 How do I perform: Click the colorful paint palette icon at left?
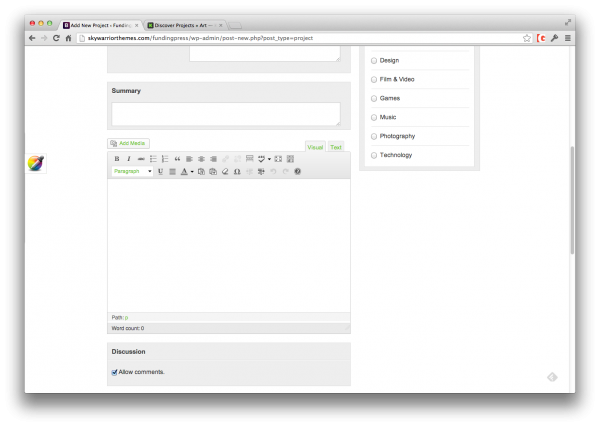pyautogui.click(x=36, y=163)
